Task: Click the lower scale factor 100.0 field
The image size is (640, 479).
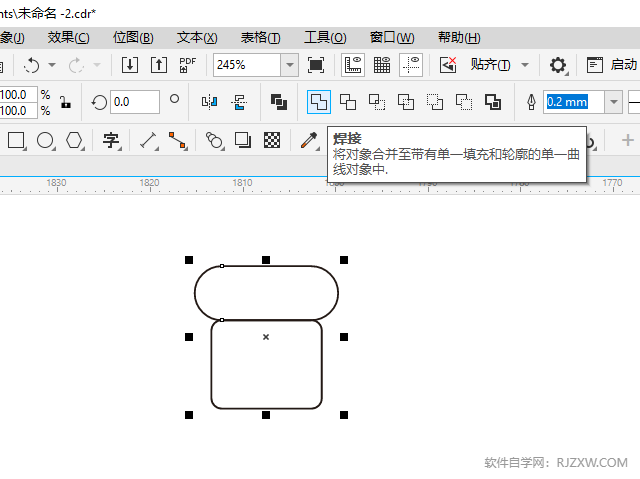Action: coord(18,111)
